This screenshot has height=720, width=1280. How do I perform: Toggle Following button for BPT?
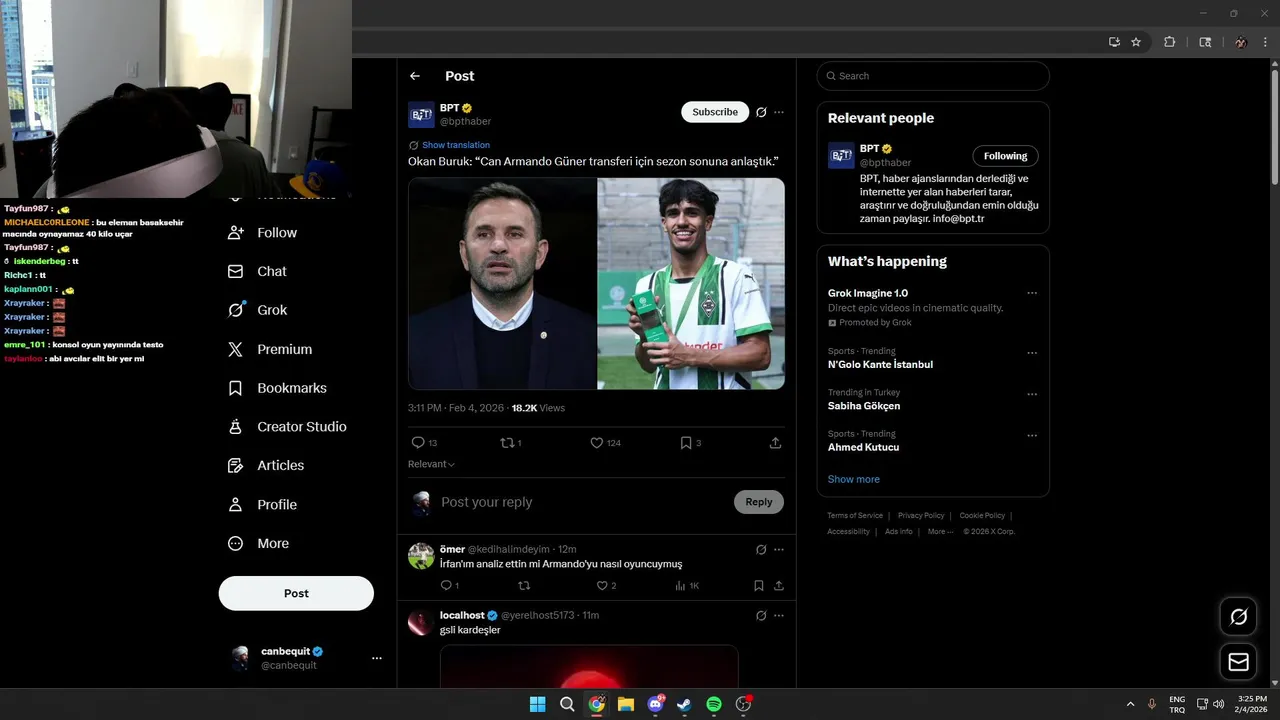1005,156
